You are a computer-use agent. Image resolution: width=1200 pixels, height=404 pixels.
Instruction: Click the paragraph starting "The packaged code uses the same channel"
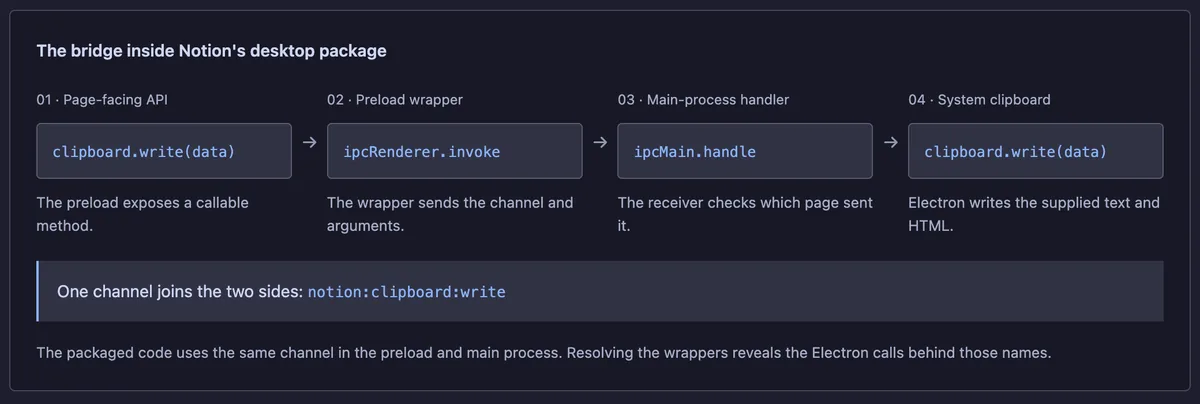click(x=544, y=353)
